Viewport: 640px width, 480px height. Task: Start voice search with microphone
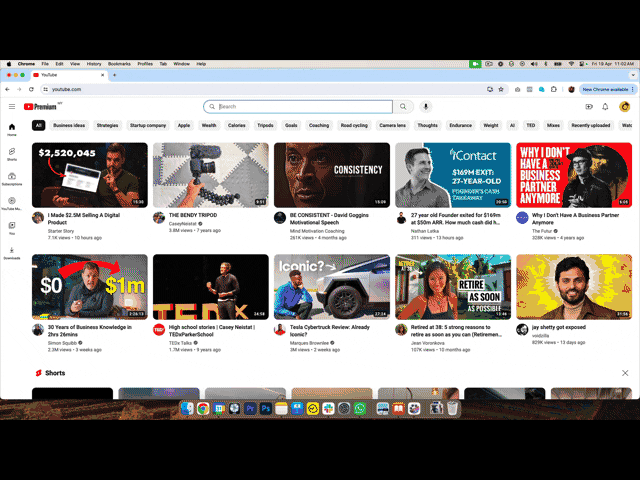pos(426,106)
